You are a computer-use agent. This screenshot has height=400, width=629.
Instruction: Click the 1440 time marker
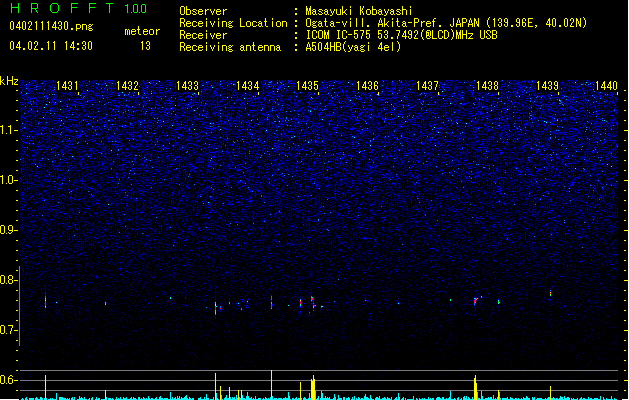(x=606, y=85)
